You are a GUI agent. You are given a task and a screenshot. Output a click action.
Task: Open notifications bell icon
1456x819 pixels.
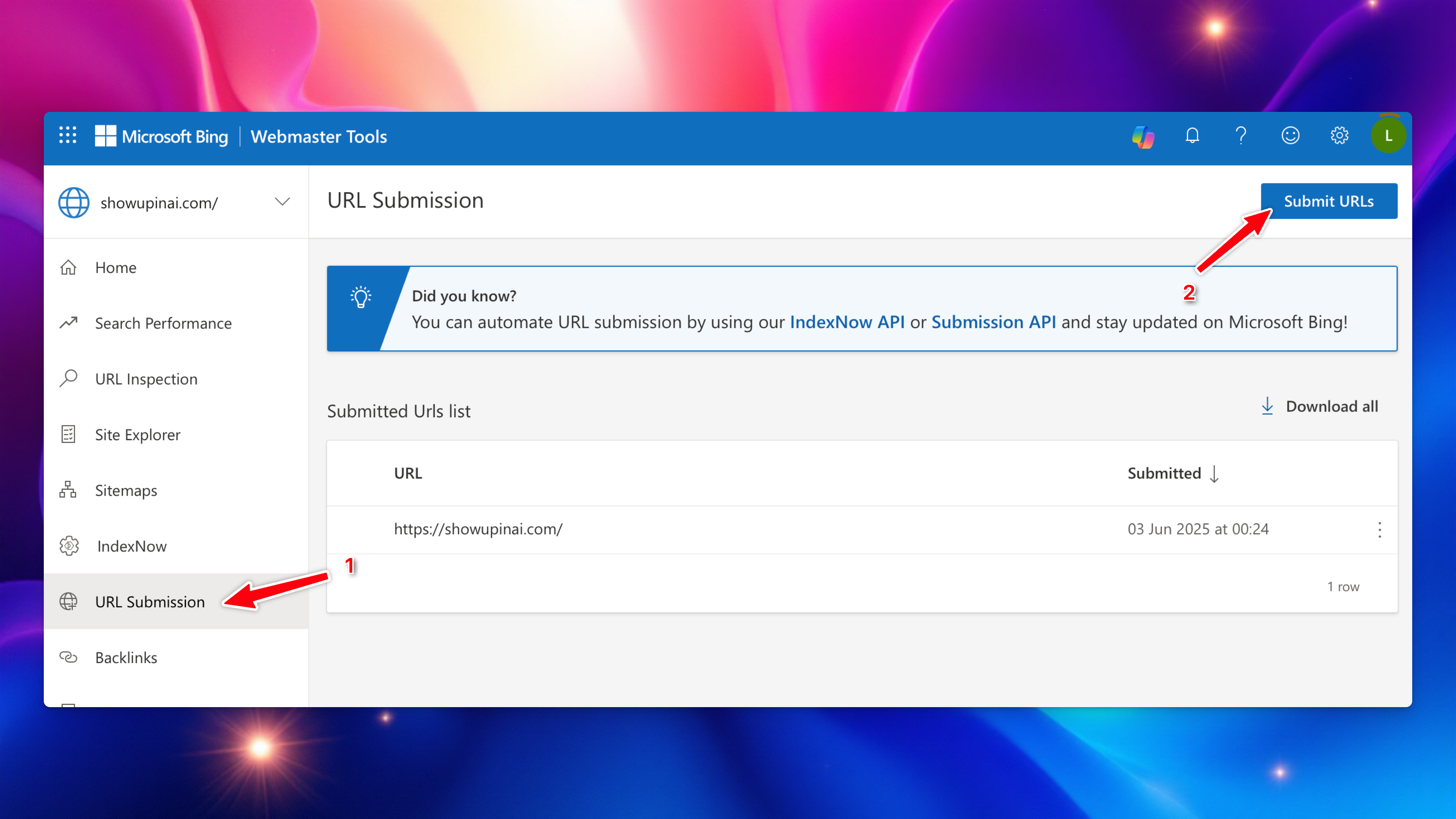tap(1192, 136)
